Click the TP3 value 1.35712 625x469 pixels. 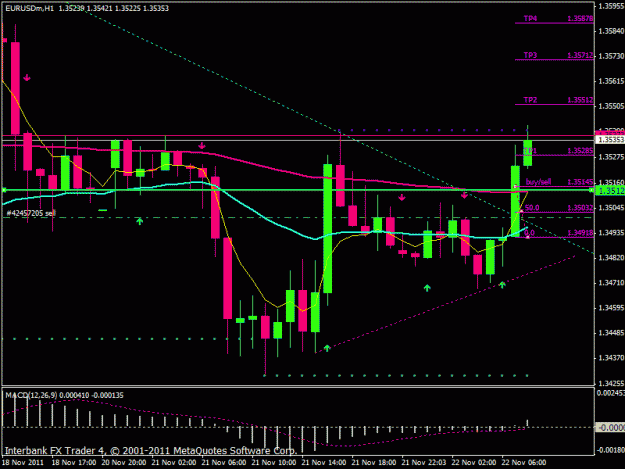tap(580, 55)
